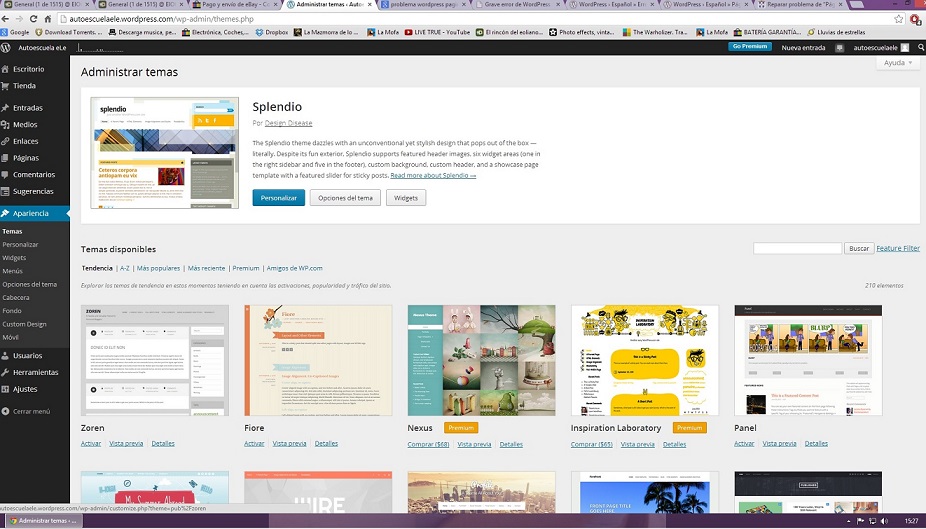Switch to Pago y envío de eBay tab

point(235,5)
